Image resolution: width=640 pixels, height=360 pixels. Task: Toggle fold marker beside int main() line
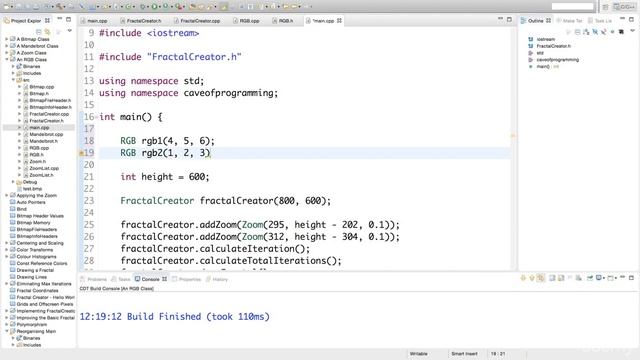pyautogui.click(x=96, y=117)
